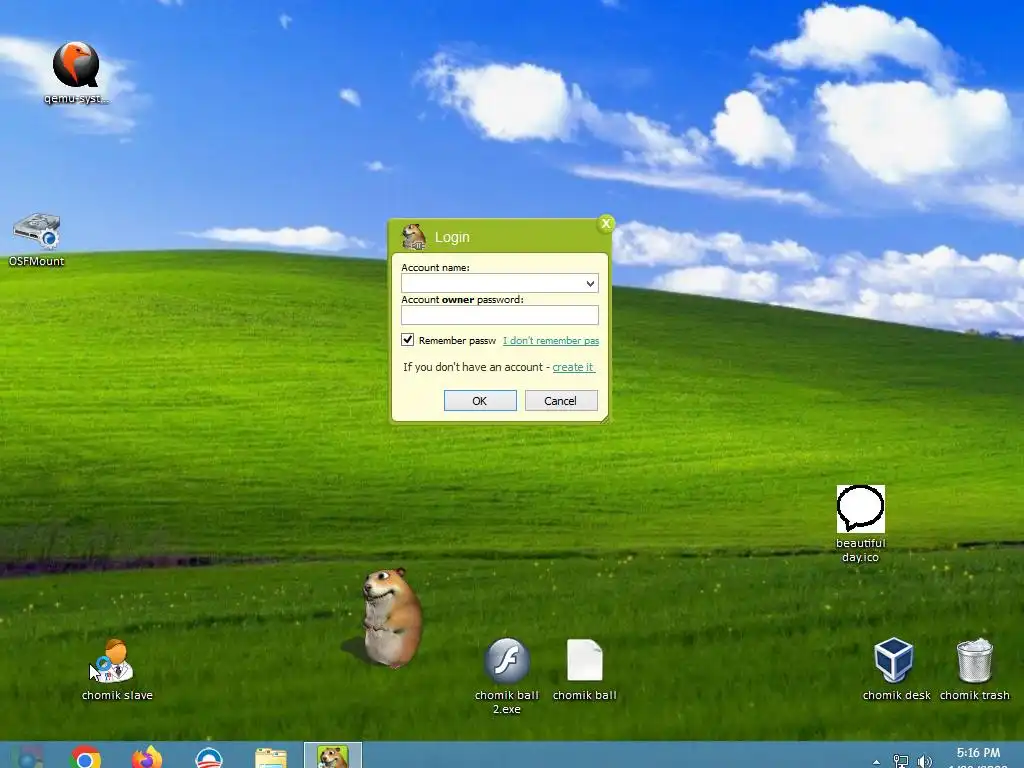Open the qemu-system desktop icon
The height and width of the screenshot is (768, 1024).
coord(76,72)
